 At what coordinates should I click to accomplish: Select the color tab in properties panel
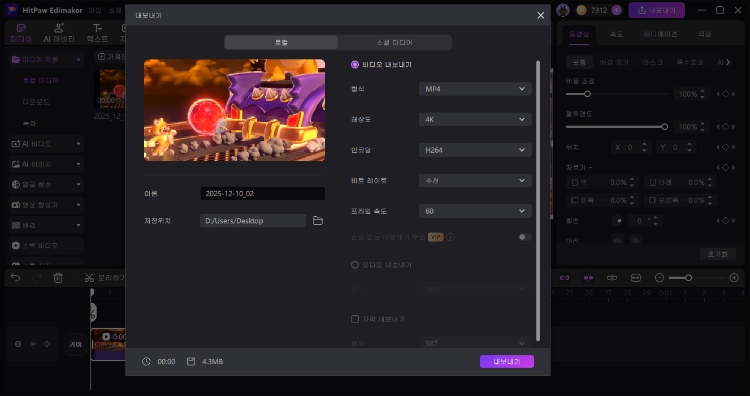click(705, 34)
